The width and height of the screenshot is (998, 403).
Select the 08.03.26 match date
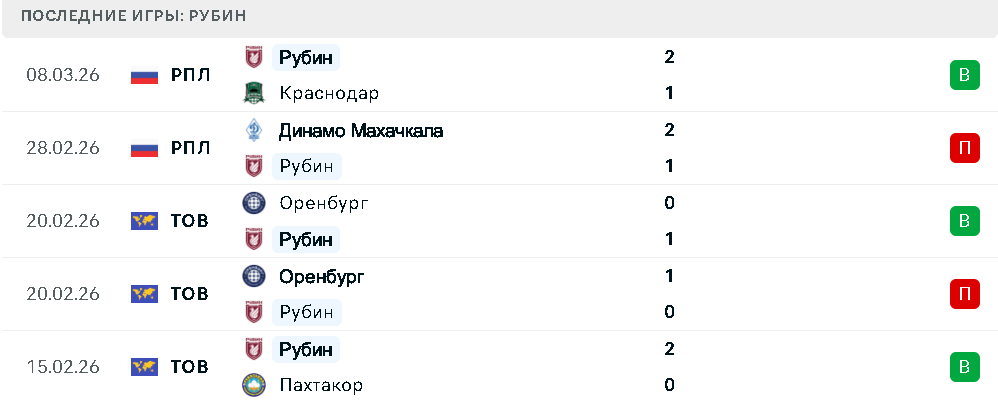pos(63,75)
